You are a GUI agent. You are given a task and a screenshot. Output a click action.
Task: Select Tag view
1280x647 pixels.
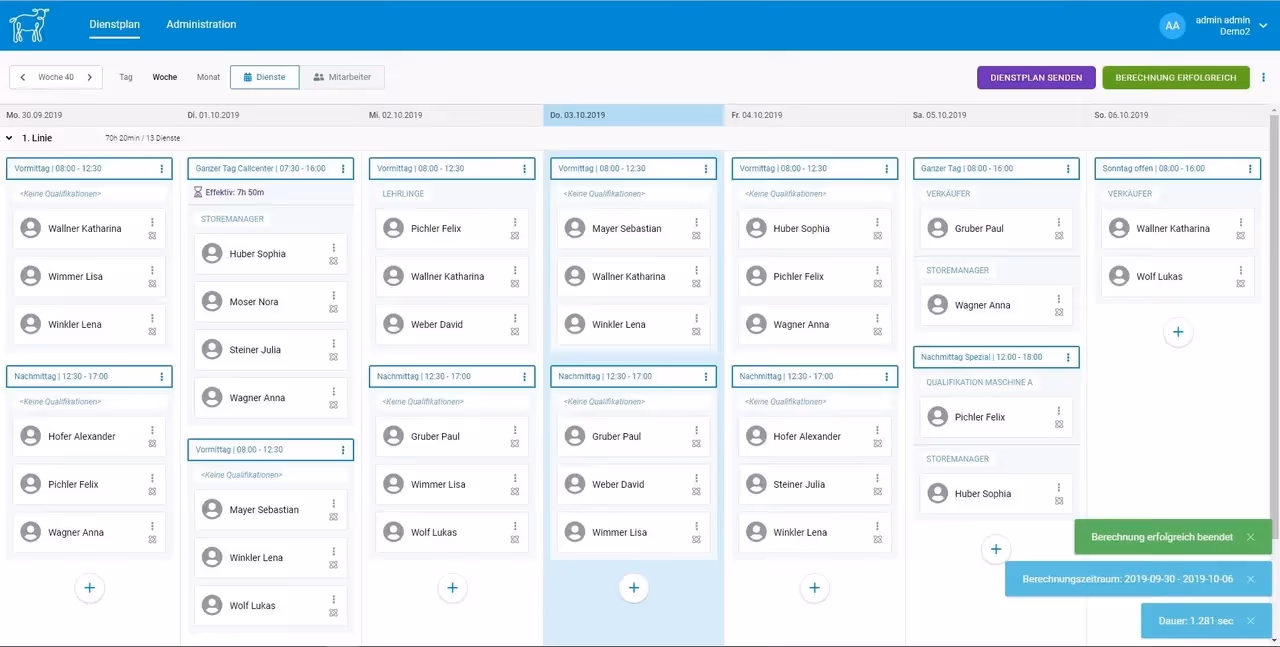(x=126, y=77)
